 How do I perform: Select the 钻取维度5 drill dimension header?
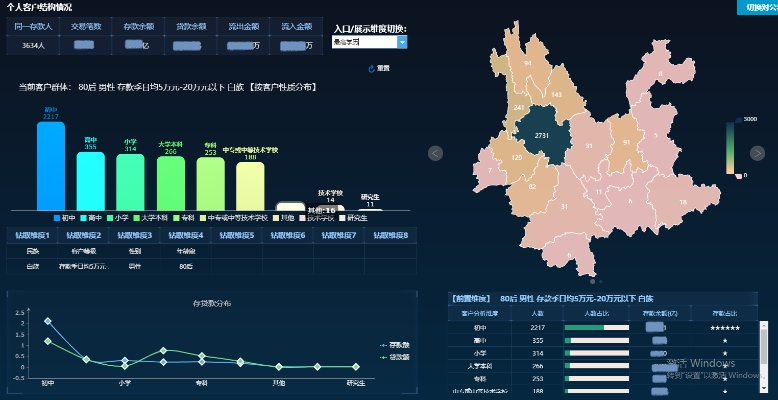tap(236, 235)
